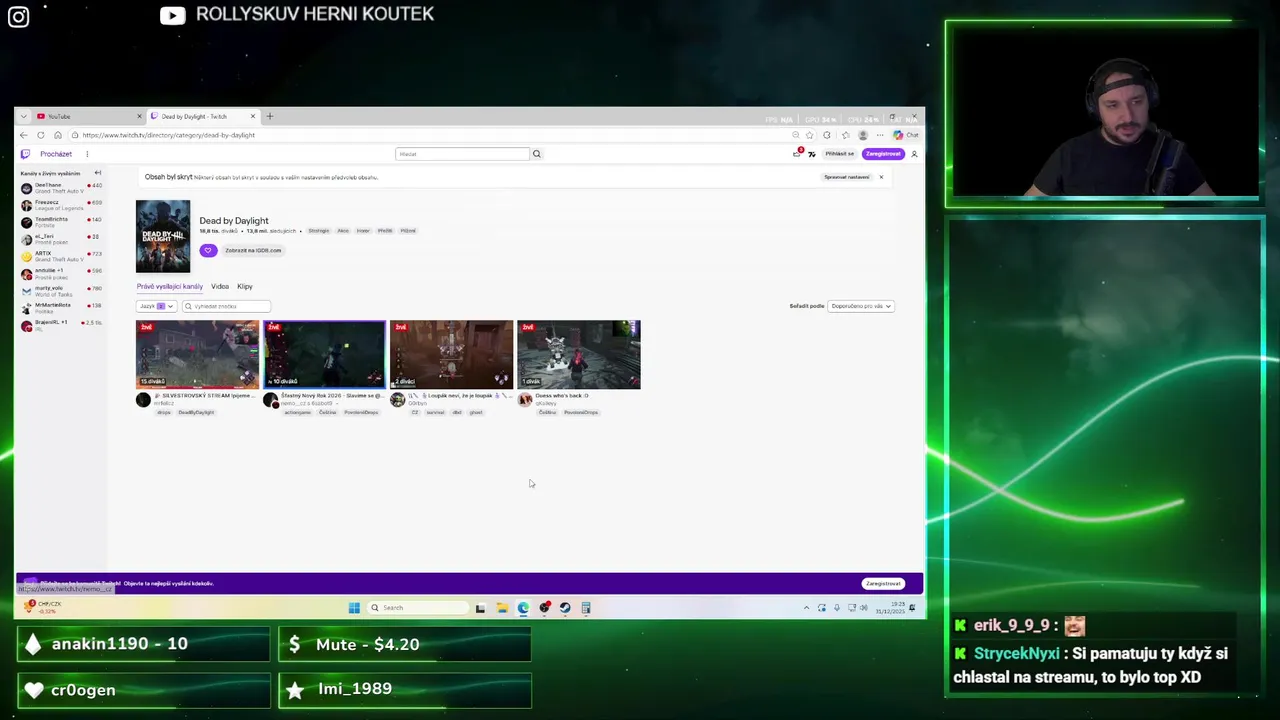Go back with the browser back arrow

[24, 135]
